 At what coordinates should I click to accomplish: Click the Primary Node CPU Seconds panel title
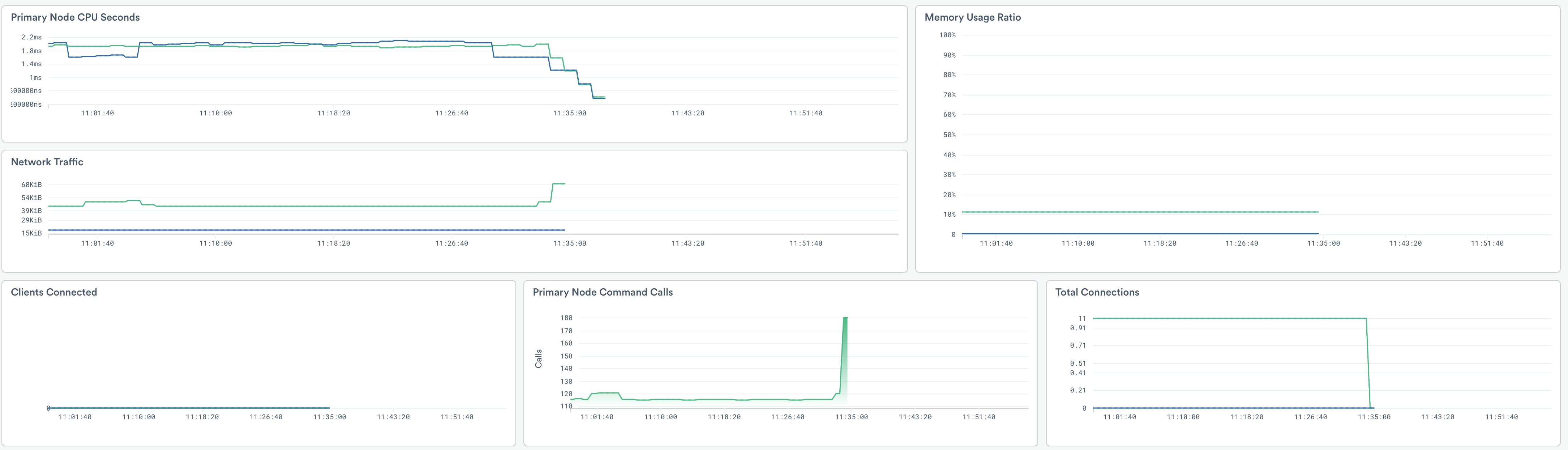tap(76, 17)
